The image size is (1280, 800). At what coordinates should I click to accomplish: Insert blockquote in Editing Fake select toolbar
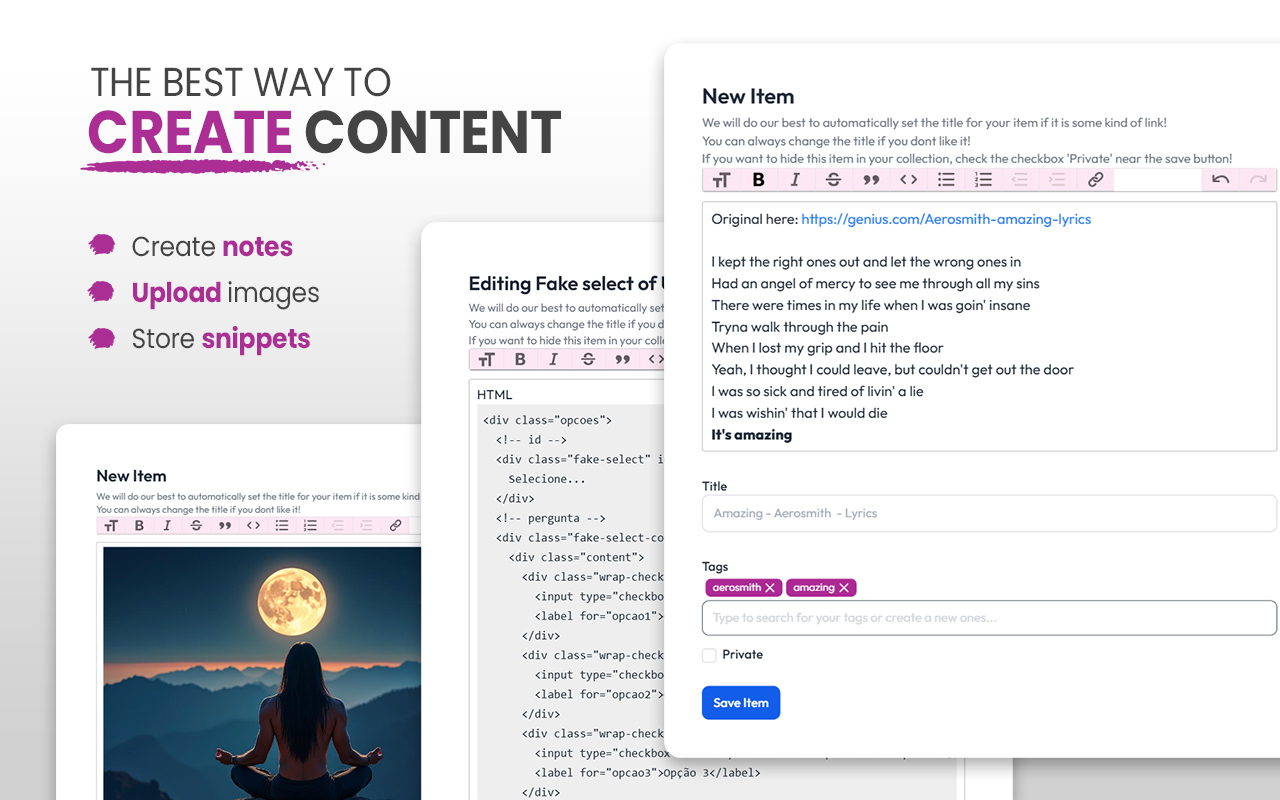(622, 359)
